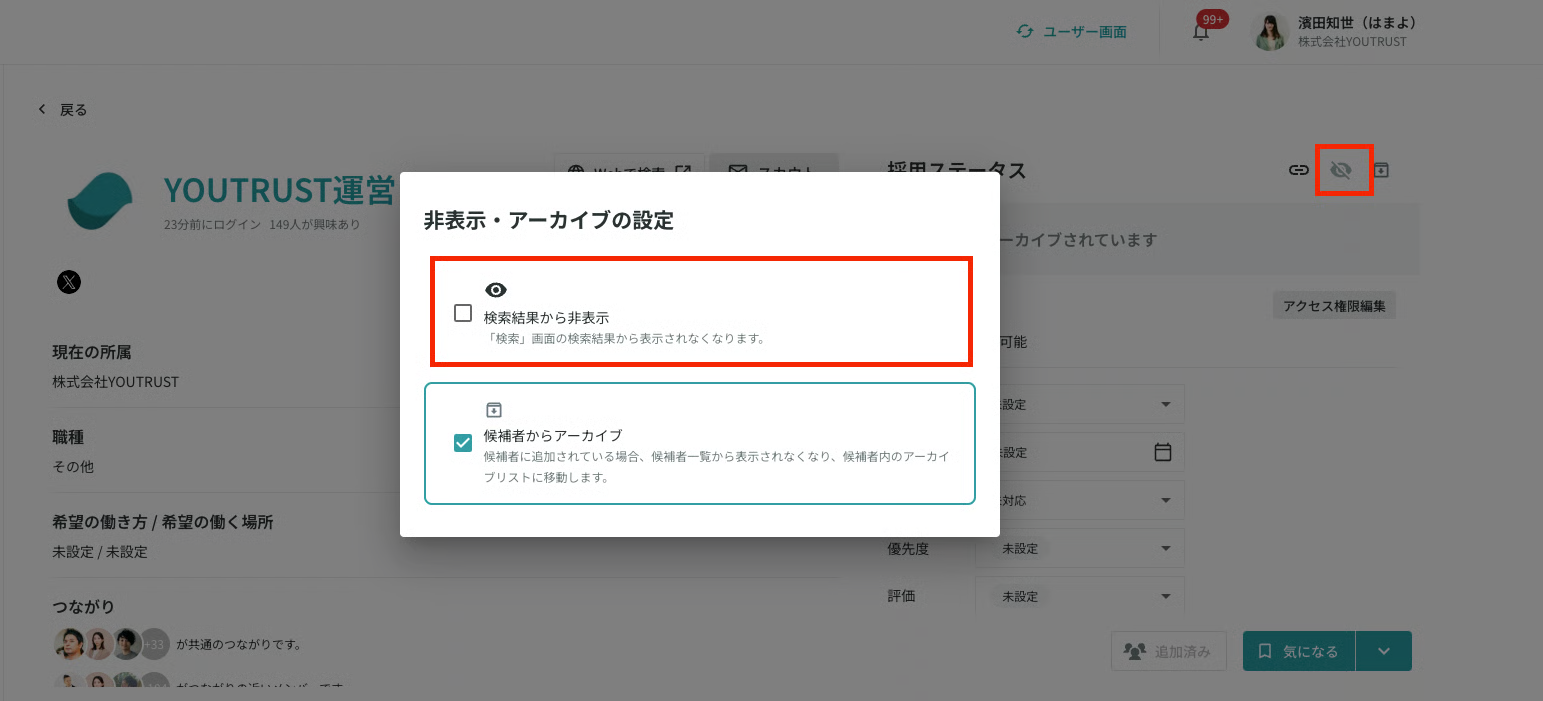Click the date input field with calendar
The width and height of the screenshot is (1543, 701).
click(1092, 452)
